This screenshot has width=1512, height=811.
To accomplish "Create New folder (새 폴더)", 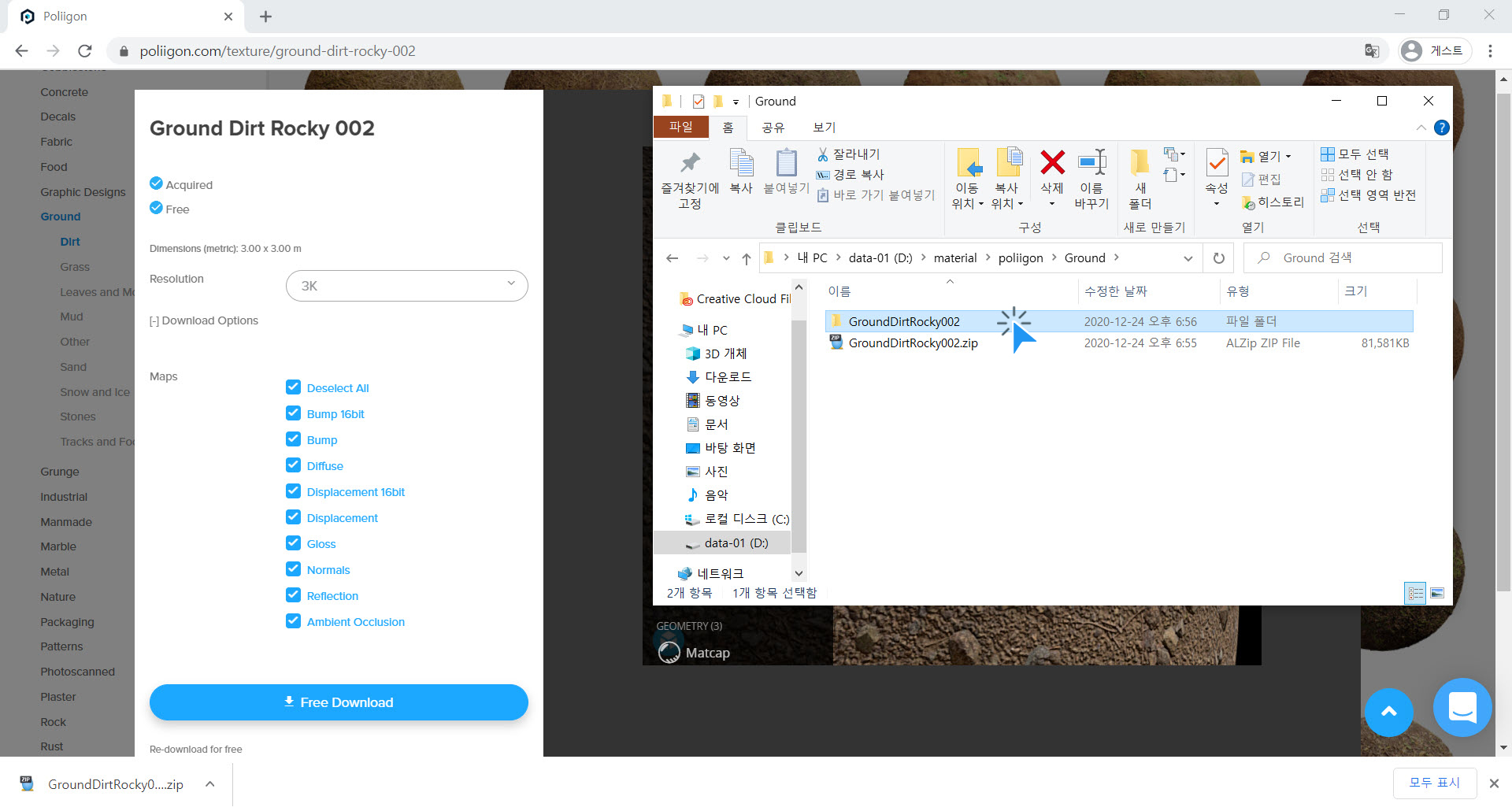I will [x=1140, y=179].
